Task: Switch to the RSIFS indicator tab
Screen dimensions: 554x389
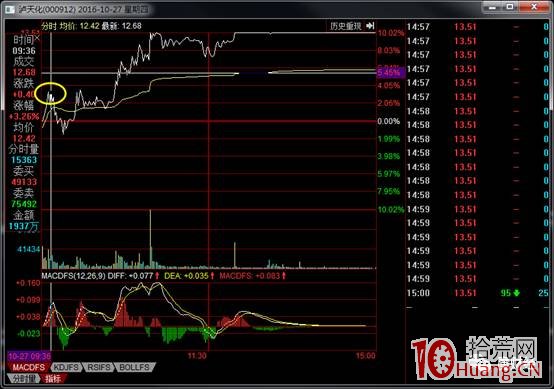Action: [99, 367]
